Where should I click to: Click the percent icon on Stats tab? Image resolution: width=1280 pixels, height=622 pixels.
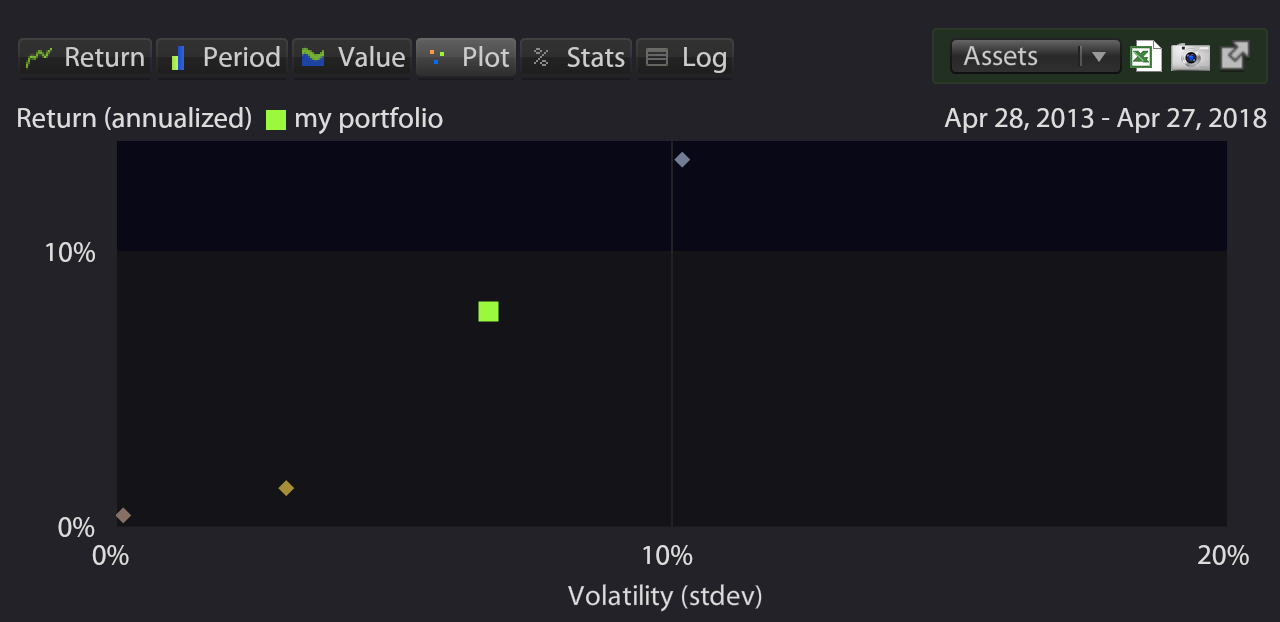[x=541, y=58]
